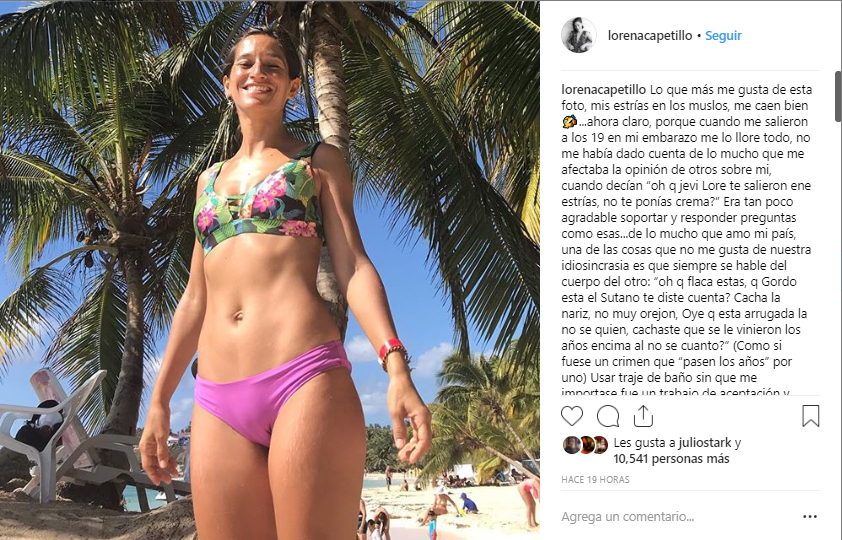This screenshot has width=842, height=540.
Task: Click the bold lorenacapetillo name starting the caption
Action: tap(604, 90)
